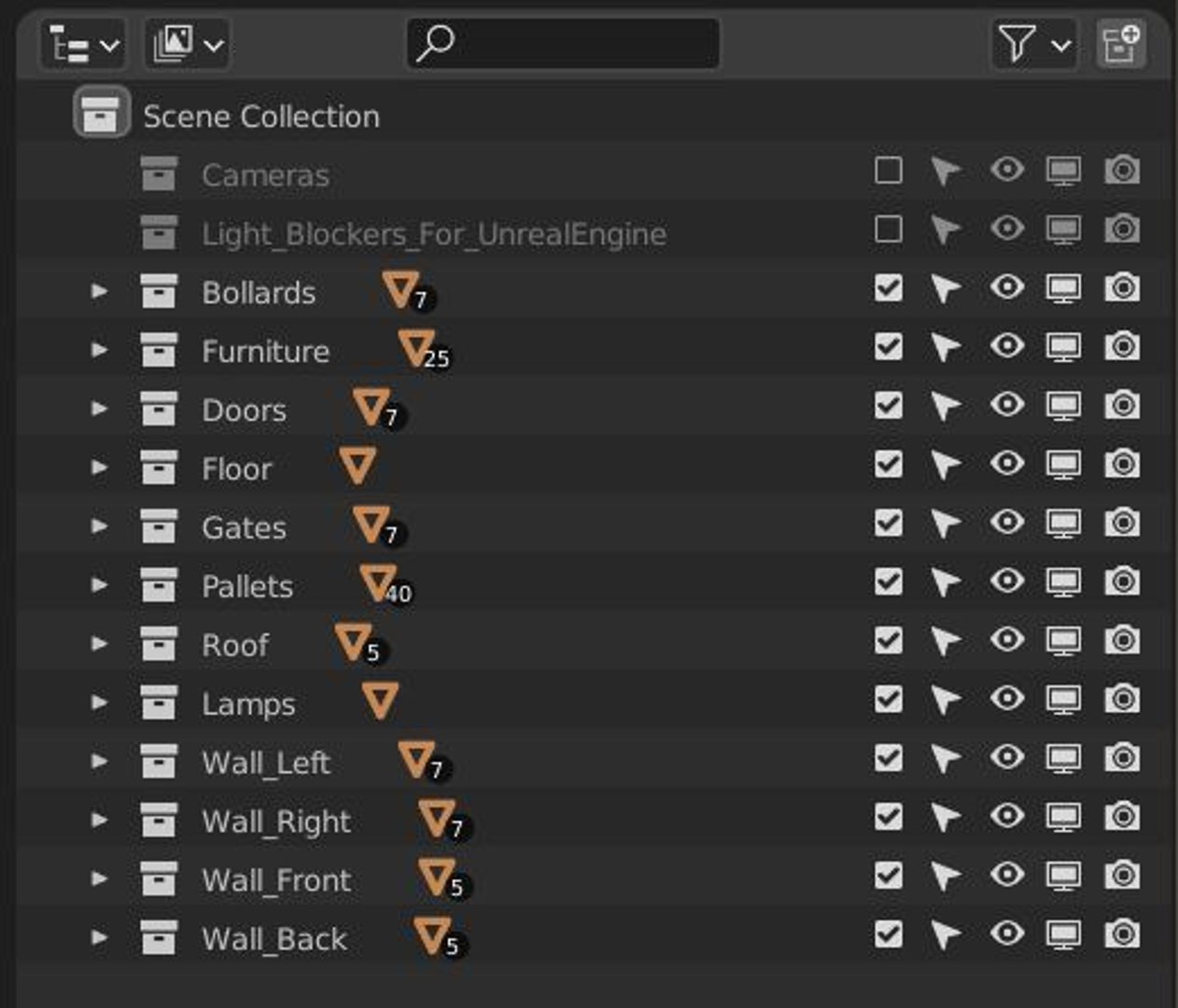Open the editor type dropdown
Screen dimensions: 1178x1008
pos(83,44)
